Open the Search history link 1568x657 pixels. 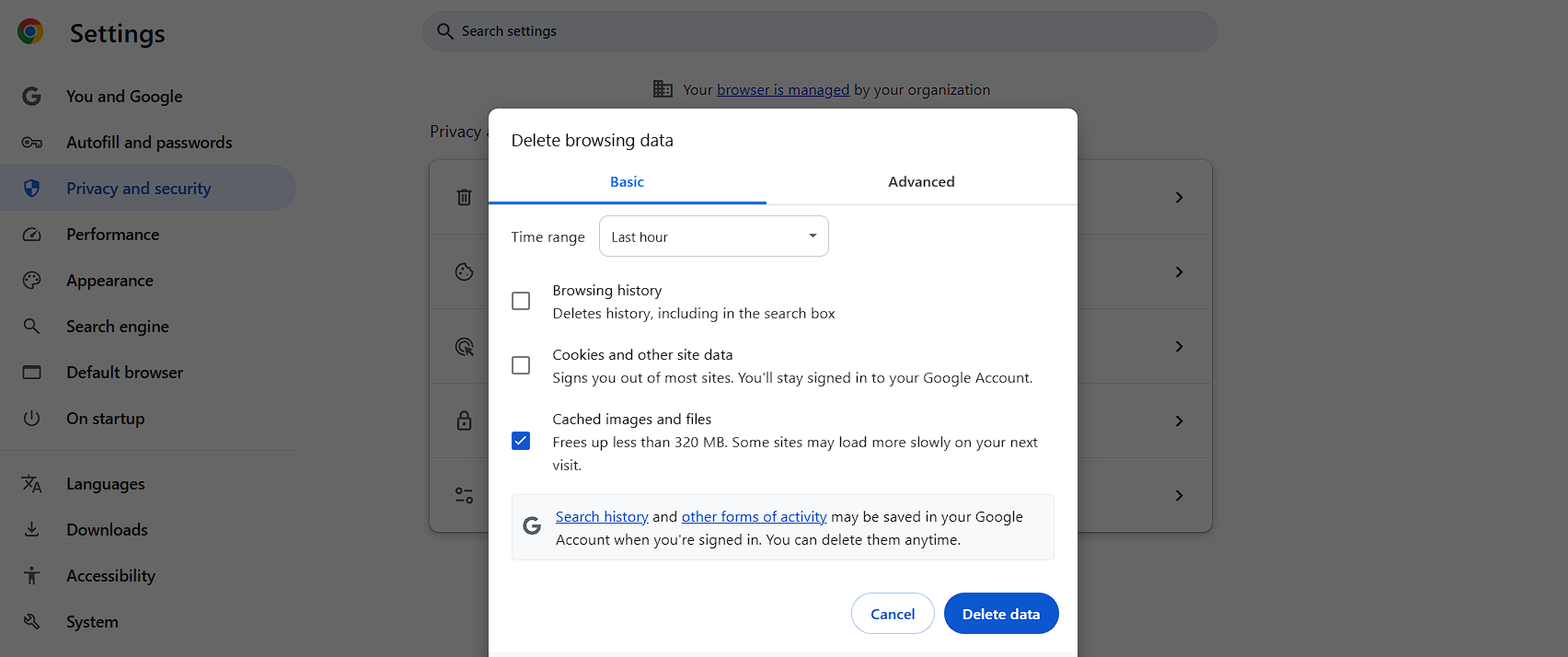[602, 517]
